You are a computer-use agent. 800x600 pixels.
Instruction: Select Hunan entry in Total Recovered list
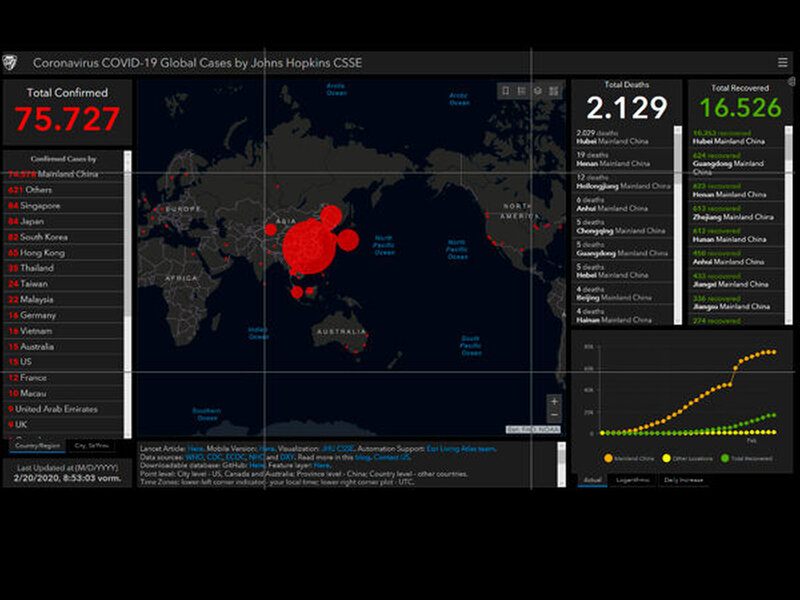[737, 235]
